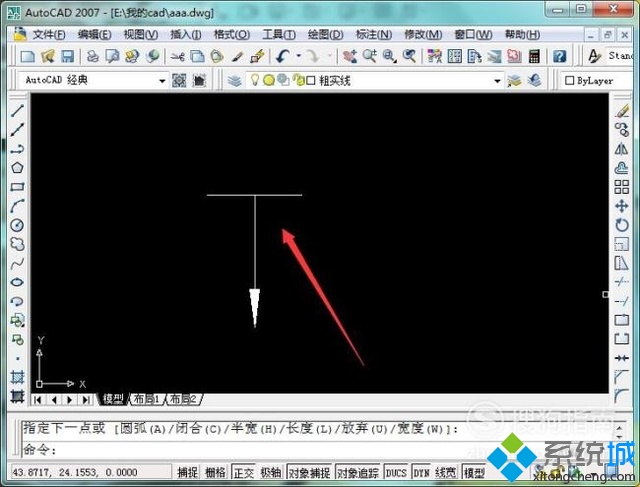Open the 绘图(D) menu
Viewport: 640px width, 487px height.
coord(325,34)
